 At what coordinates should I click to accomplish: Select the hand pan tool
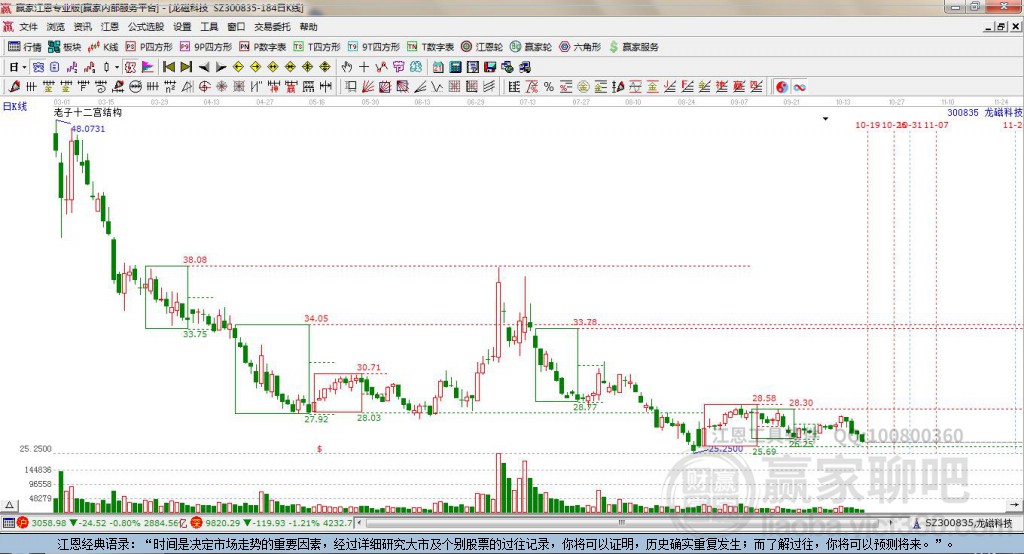(x=346, y=67)
